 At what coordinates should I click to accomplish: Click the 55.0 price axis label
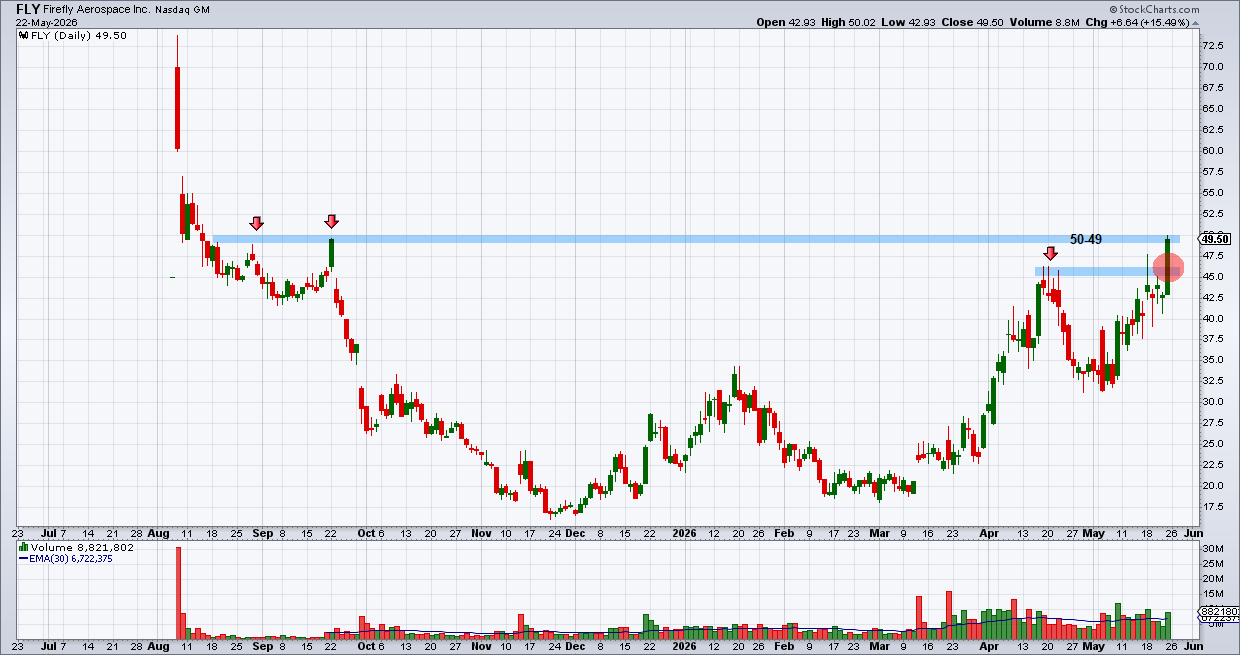tap(1212, 193)
